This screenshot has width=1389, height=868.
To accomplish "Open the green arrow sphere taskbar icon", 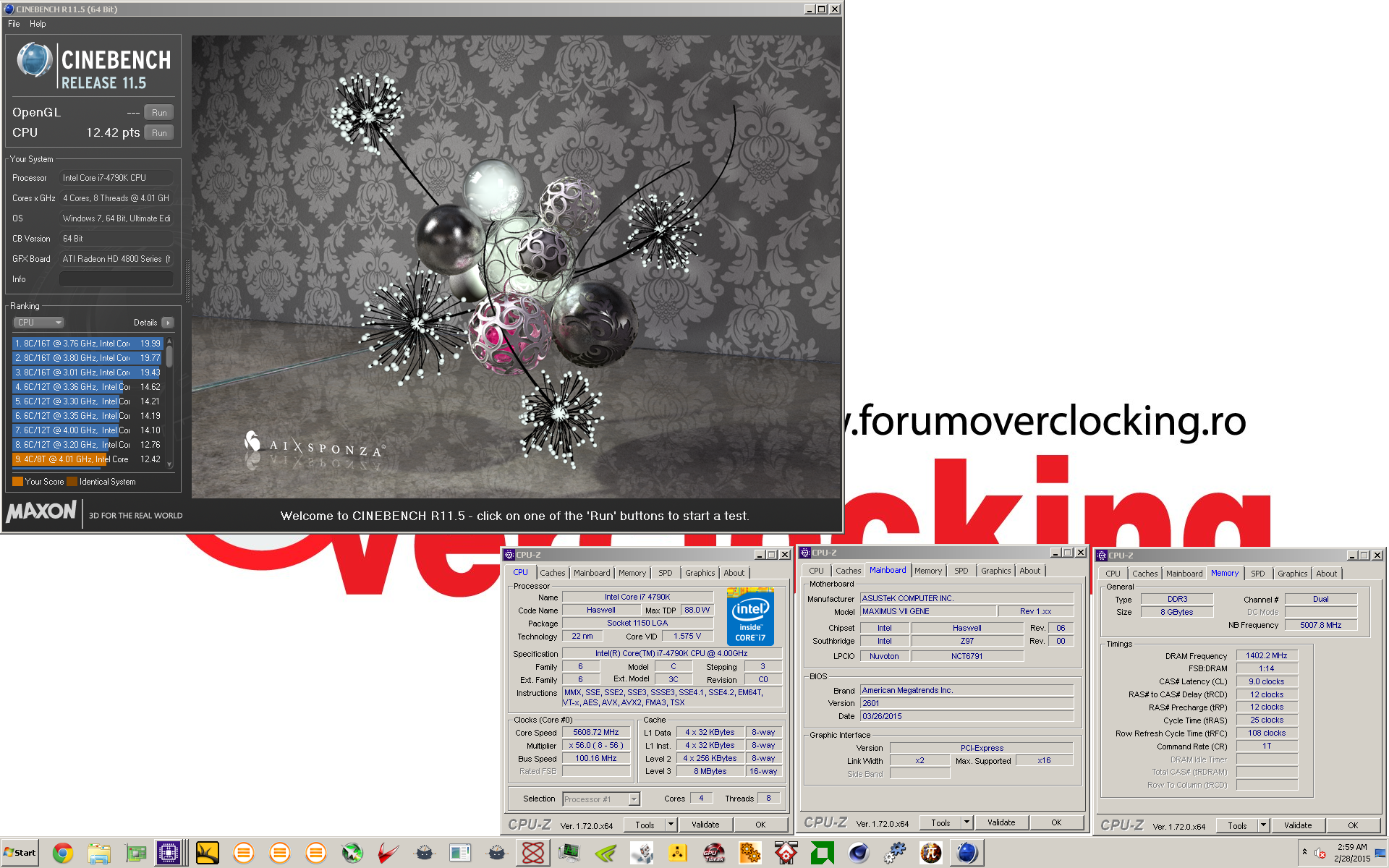I will pos(352,853).
